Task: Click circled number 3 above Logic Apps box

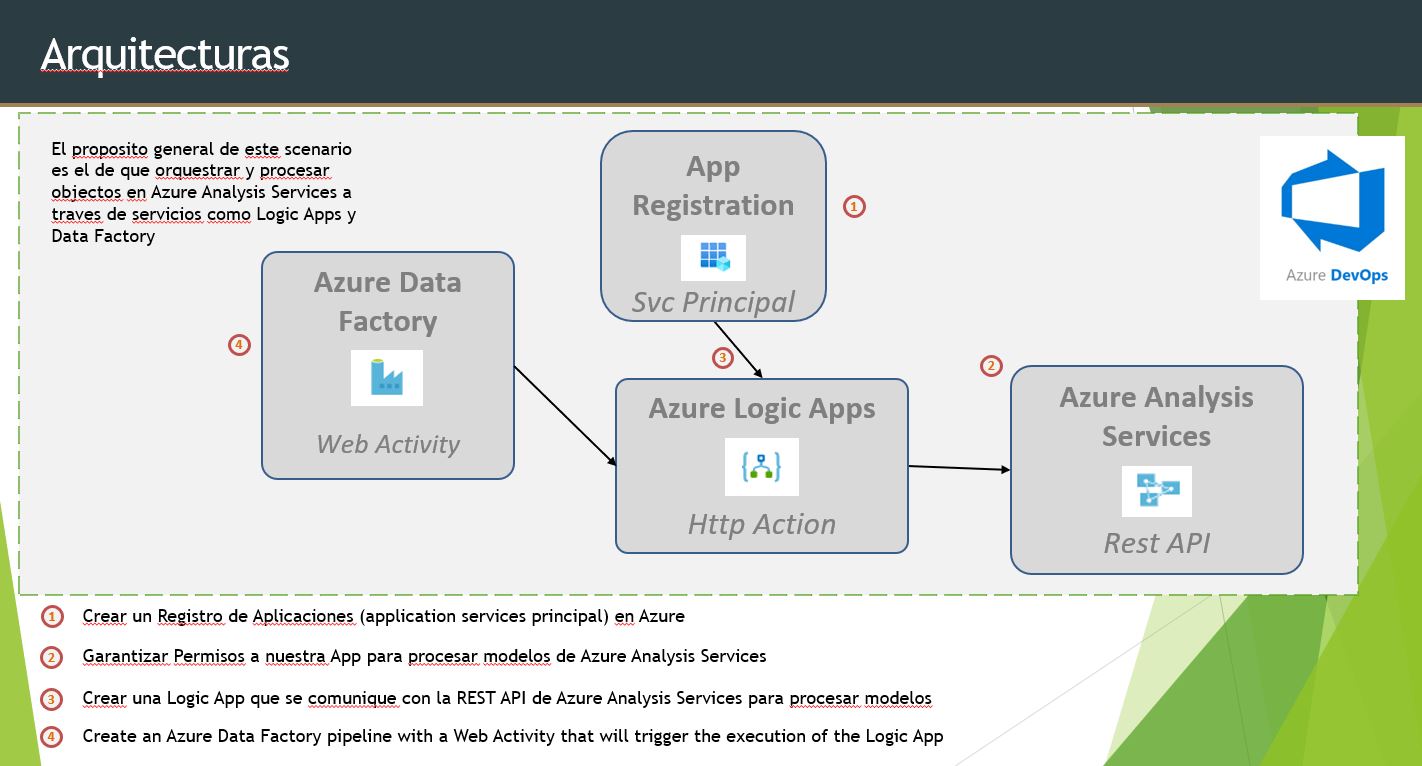Action: coord(722,357)
